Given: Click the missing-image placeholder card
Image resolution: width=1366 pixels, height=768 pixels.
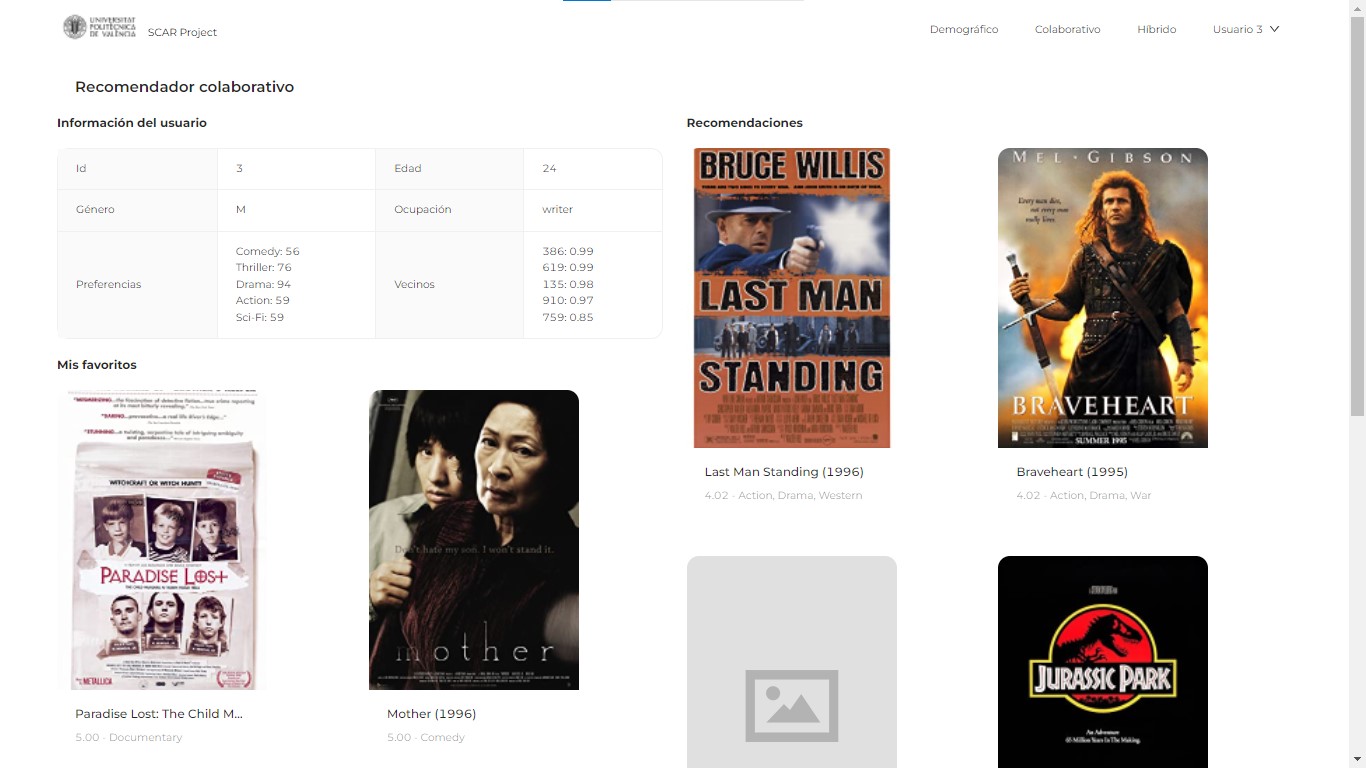Looking at the screenshot, I should 792,662.
